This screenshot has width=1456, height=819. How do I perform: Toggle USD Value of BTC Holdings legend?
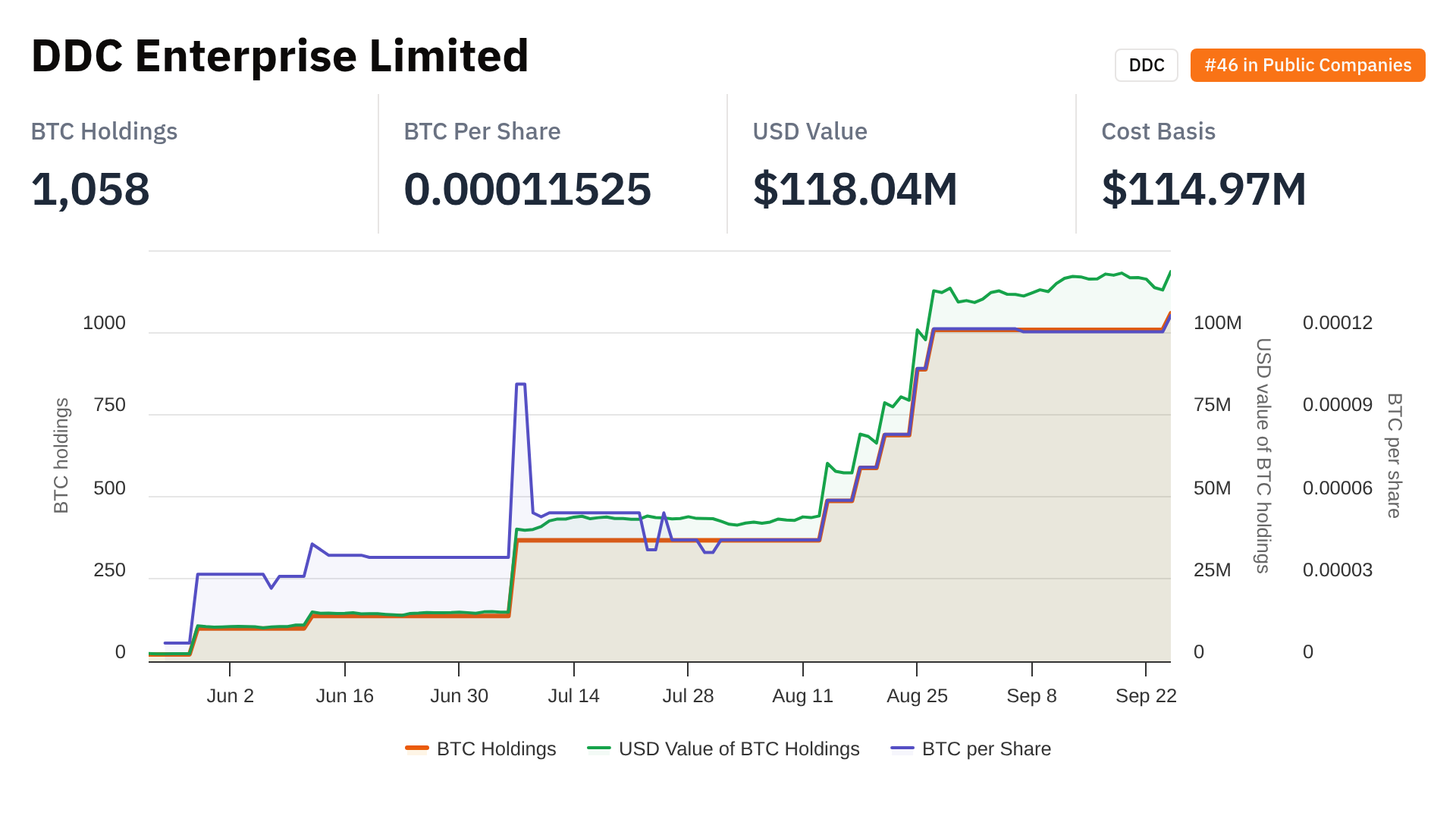(739, 749)
